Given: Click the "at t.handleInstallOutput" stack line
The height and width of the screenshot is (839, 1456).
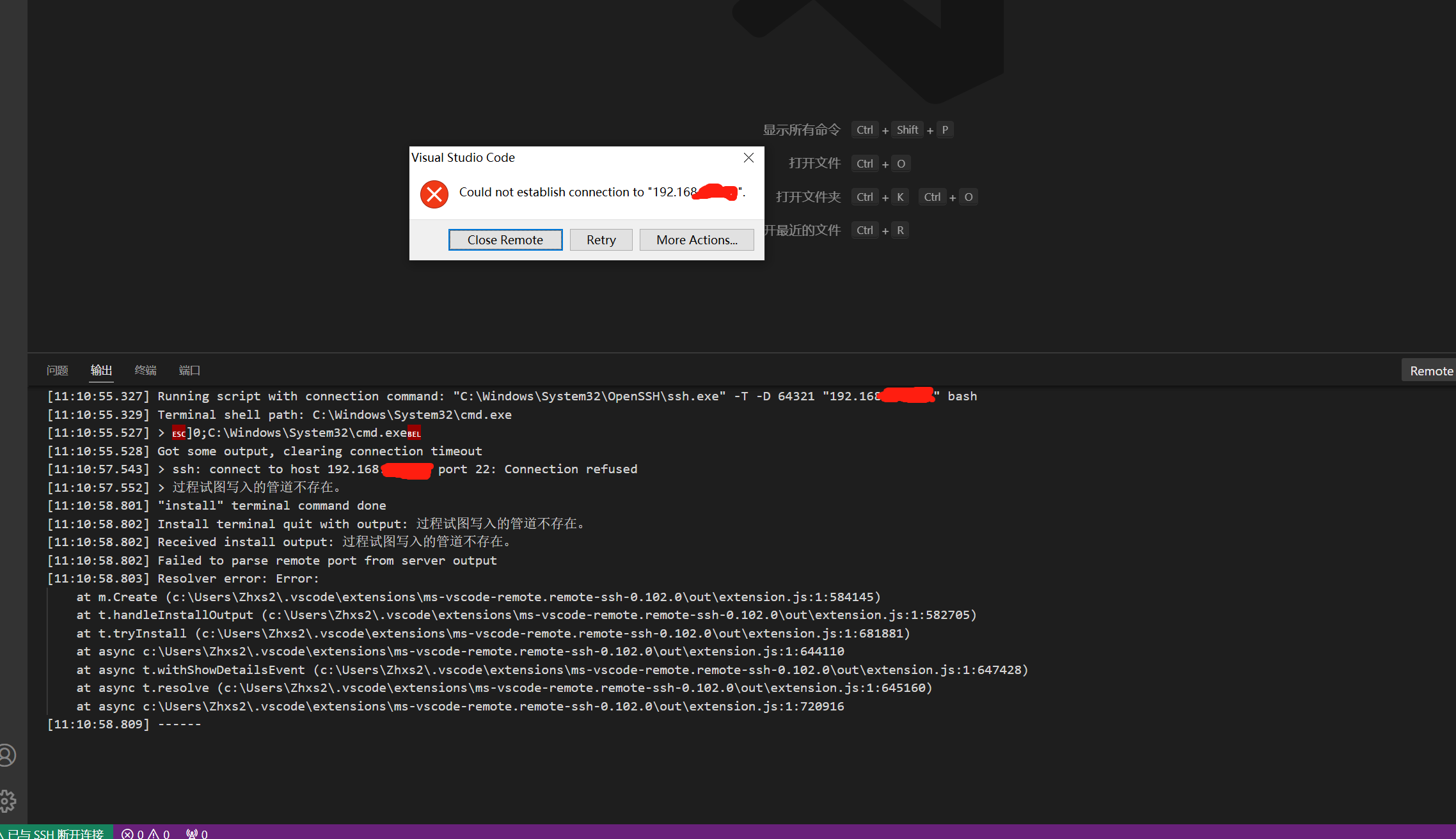Looking at the screenshot, I should point(526,615).
